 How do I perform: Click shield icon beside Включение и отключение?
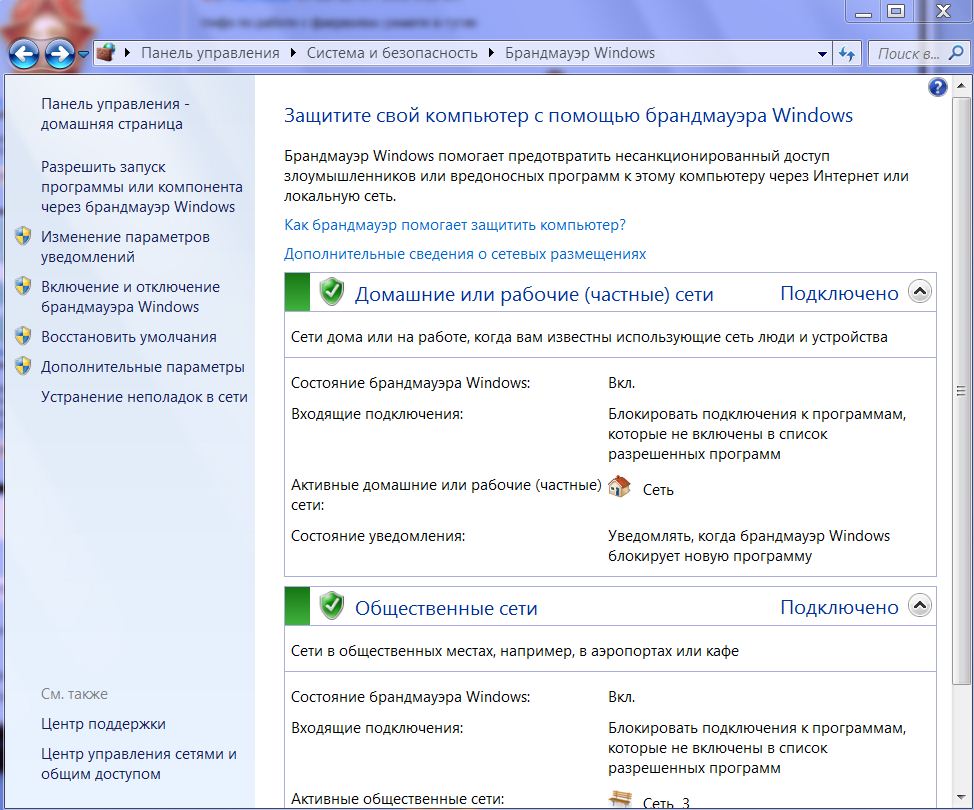[x=24, y=286]
